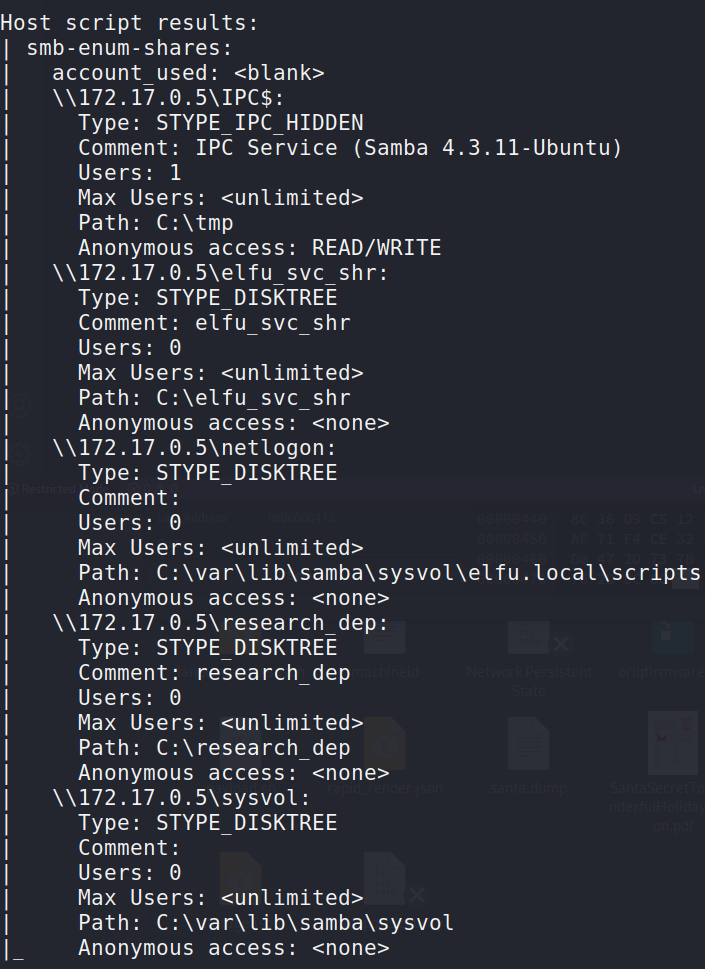The width and height of the screenshot is (705, 969).
Task: Click the \\172.17.0.5\sysvol share heading
Action: click(181, 797)
